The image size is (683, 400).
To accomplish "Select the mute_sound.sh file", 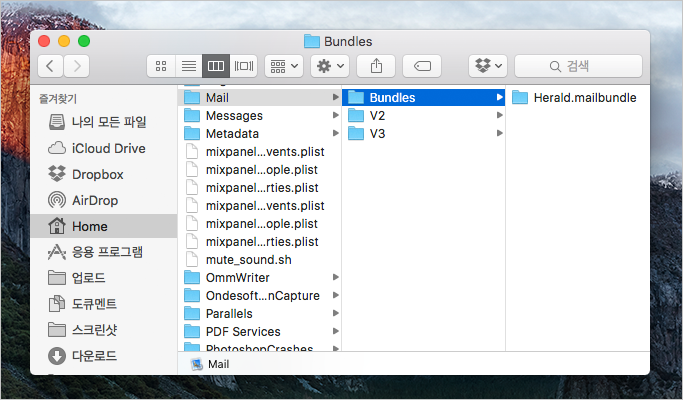I will pos(260,260).
